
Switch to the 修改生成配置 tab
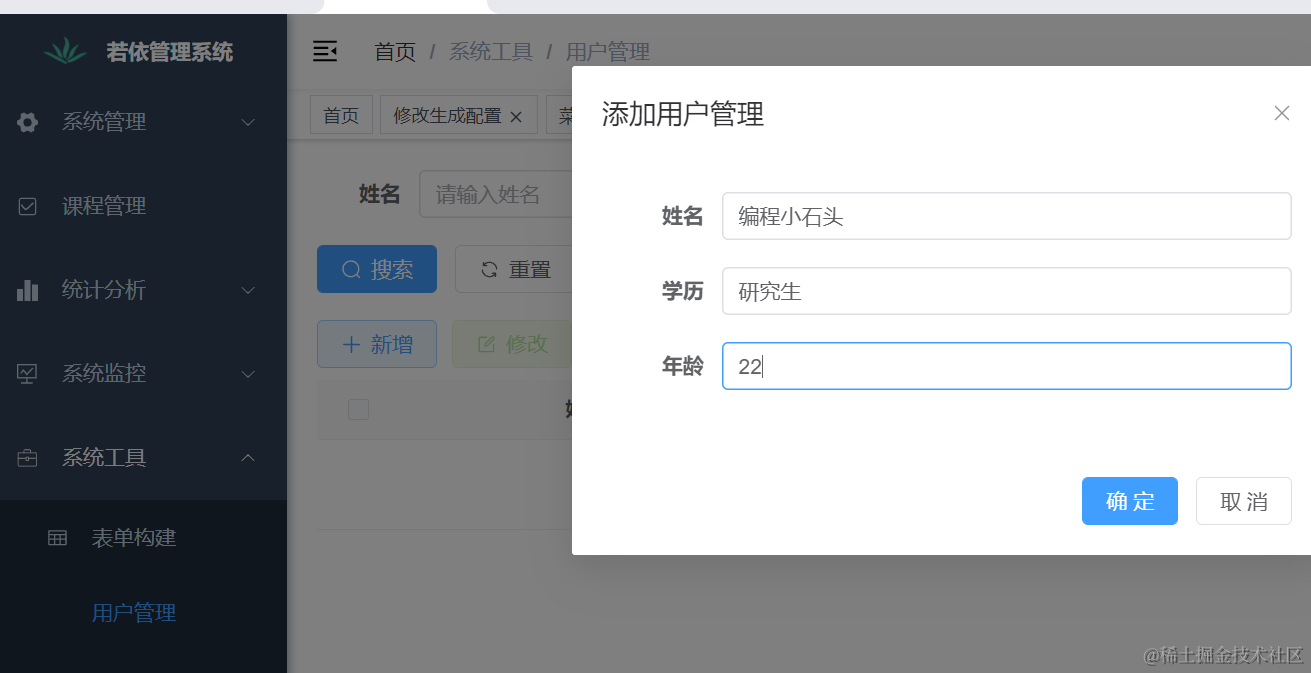click(447, 116)
